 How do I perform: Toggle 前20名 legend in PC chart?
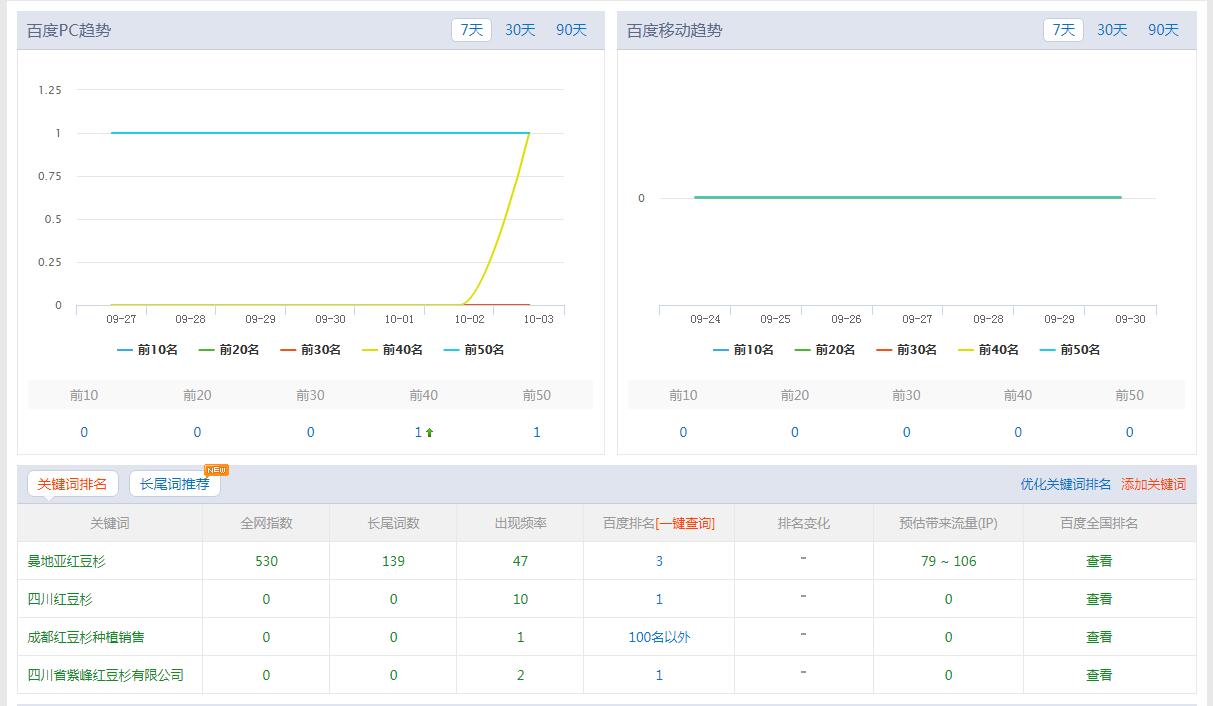click(229, 350)
